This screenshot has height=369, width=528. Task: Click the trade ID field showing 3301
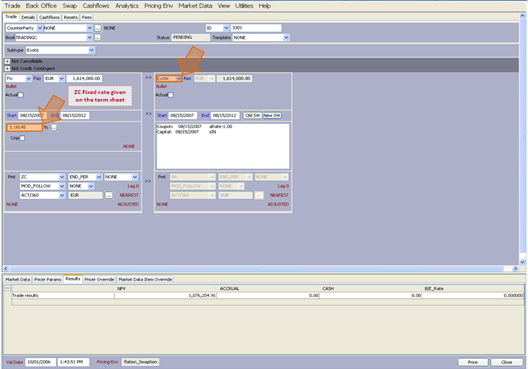(x=256, y=28)
